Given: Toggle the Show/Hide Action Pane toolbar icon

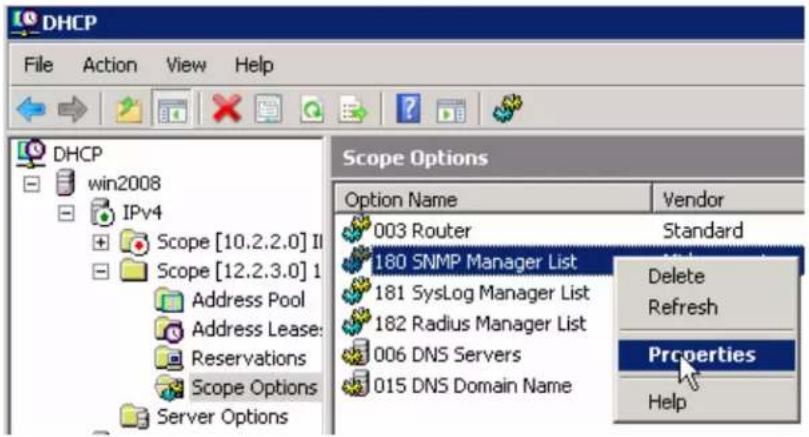Looking at the screenshot, I should 451,110.
